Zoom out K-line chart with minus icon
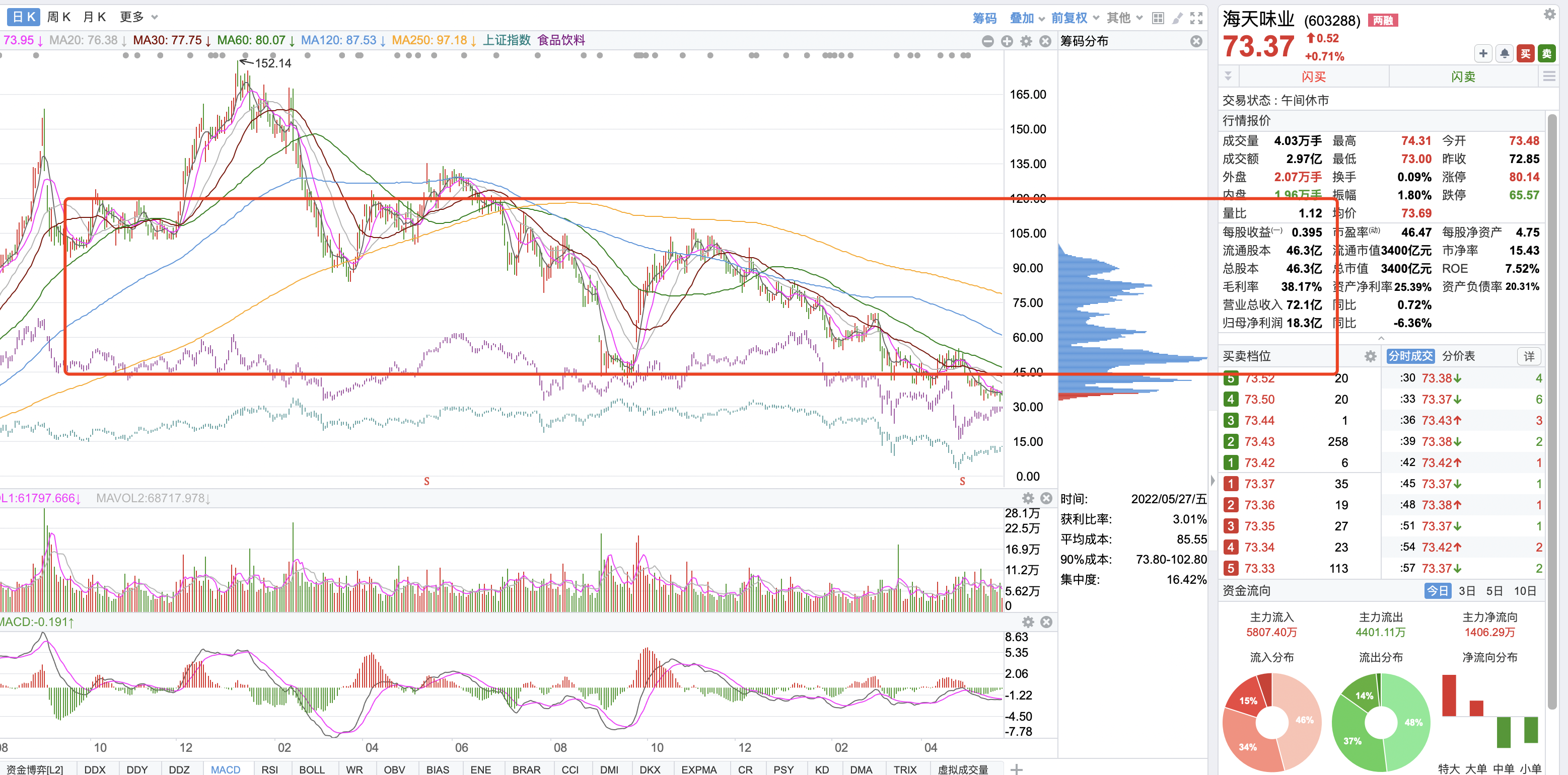The height and width of the screenshot is (775, 1568). 988,41
